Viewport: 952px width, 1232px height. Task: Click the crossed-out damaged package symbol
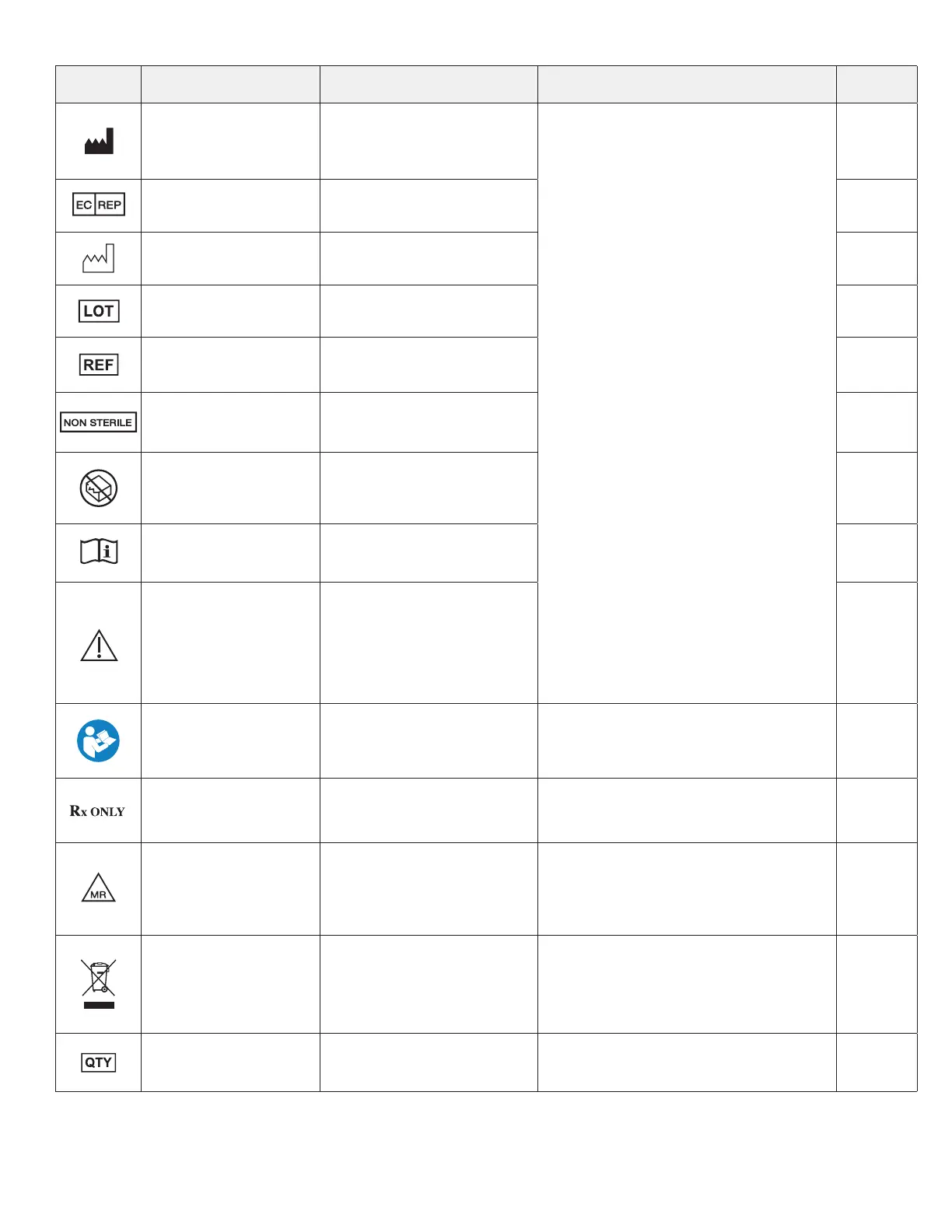[99, 488]
